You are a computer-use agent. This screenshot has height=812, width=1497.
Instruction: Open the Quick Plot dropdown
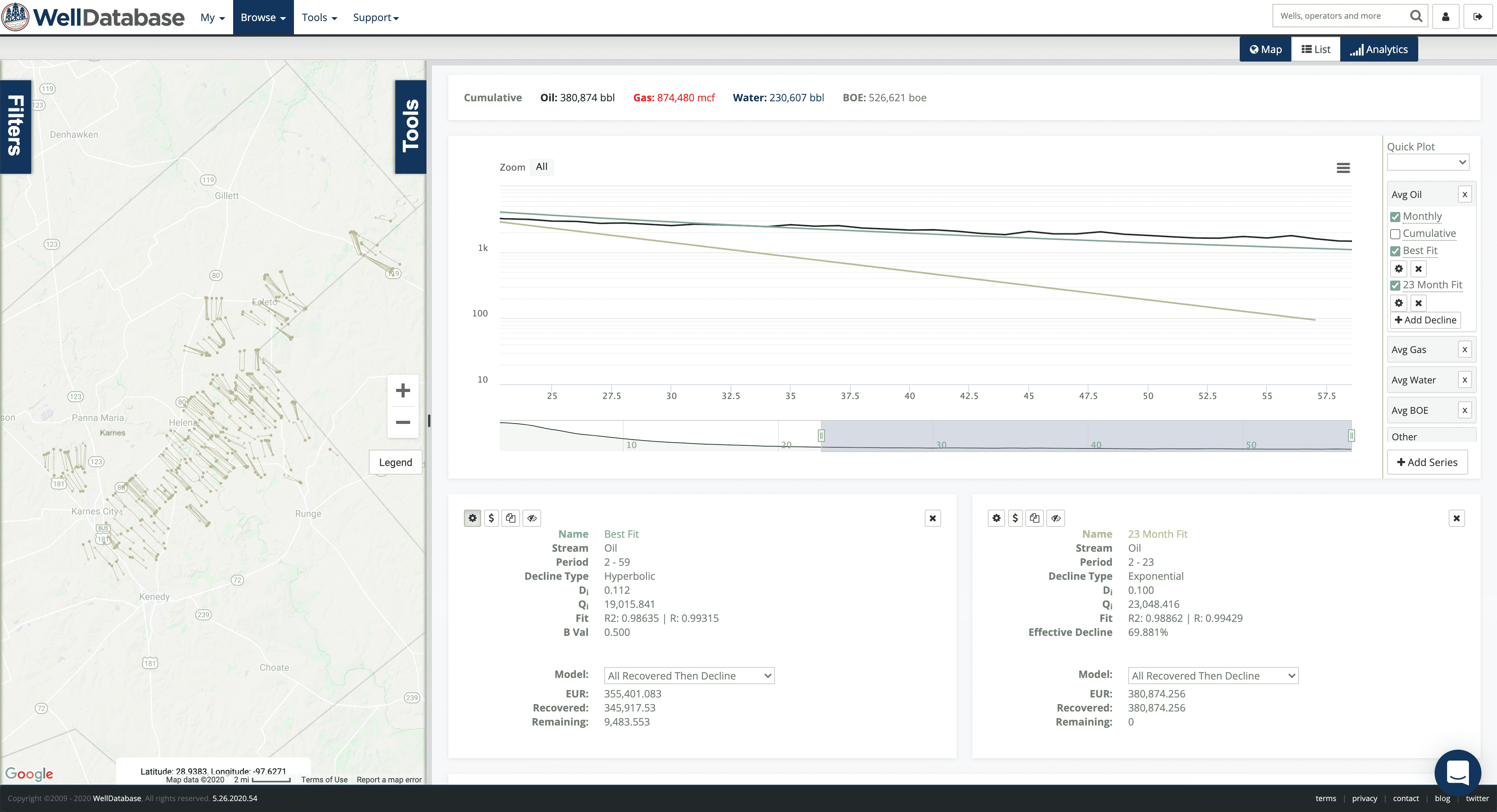pyautogui.click(x=1428, y=162)
